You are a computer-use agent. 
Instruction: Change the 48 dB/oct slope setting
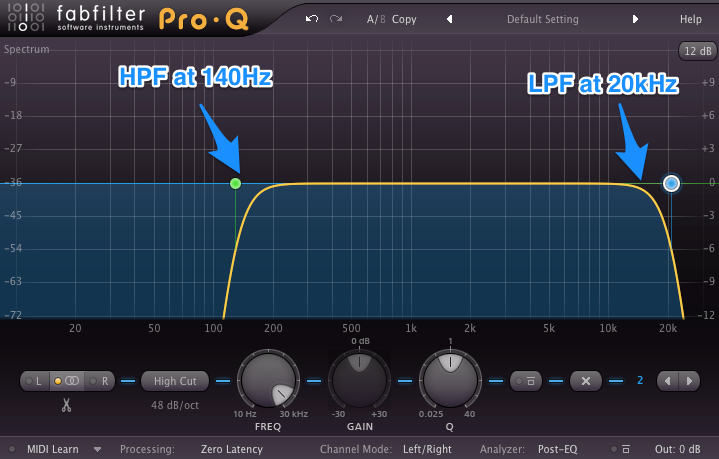point(175,405)
